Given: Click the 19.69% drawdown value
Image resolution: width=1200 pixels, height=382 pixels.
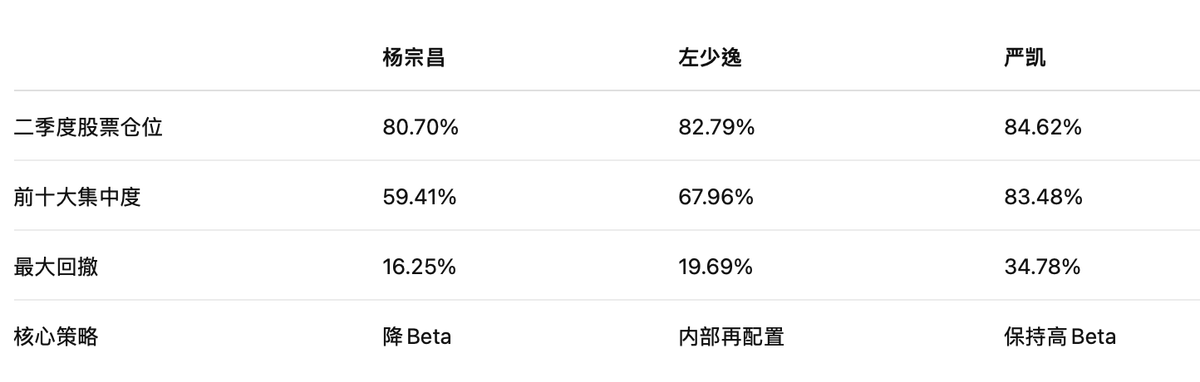Looking at the screenshot, I should coord(716,267).
